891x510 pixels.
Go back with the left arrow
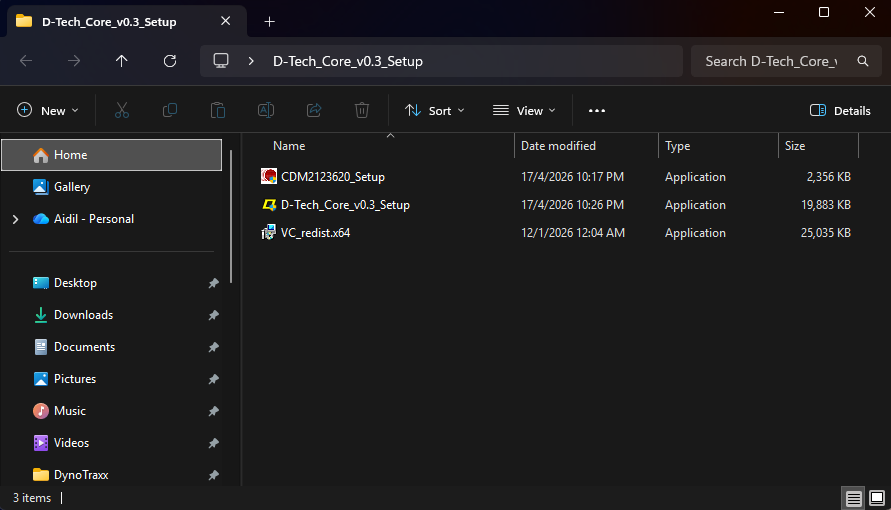(26, 61)
